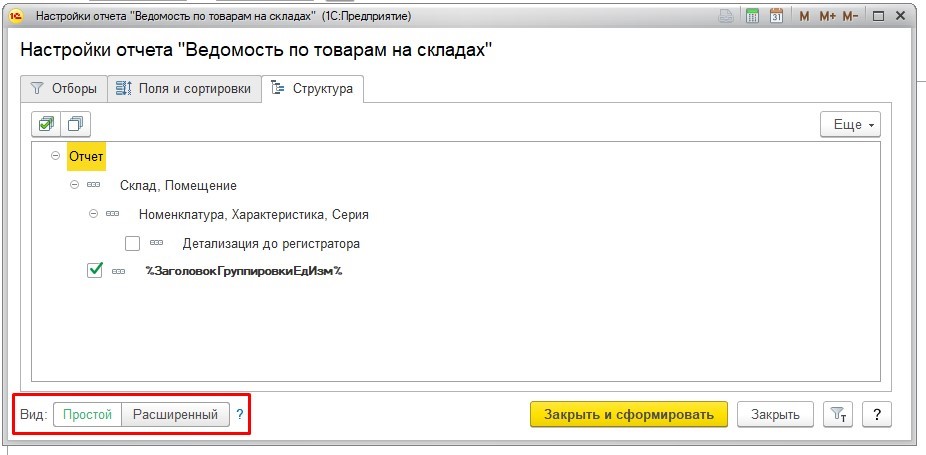Screen dimensions: 926x455
Task: Collapse the Склад, Помещение grouping
Action: (x=74, y=185)
